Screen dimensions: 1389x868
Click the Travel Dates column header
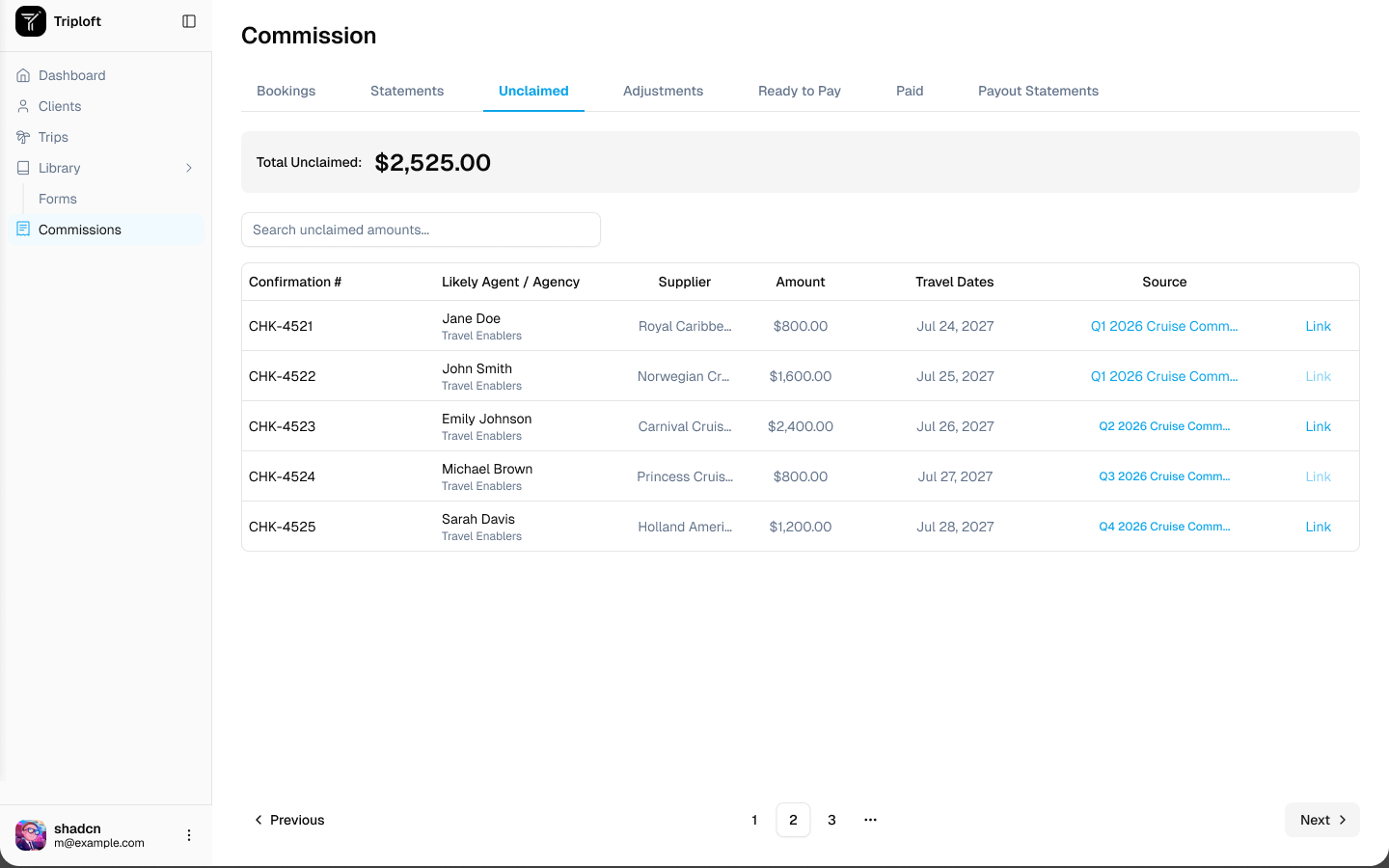pos(955,282)
